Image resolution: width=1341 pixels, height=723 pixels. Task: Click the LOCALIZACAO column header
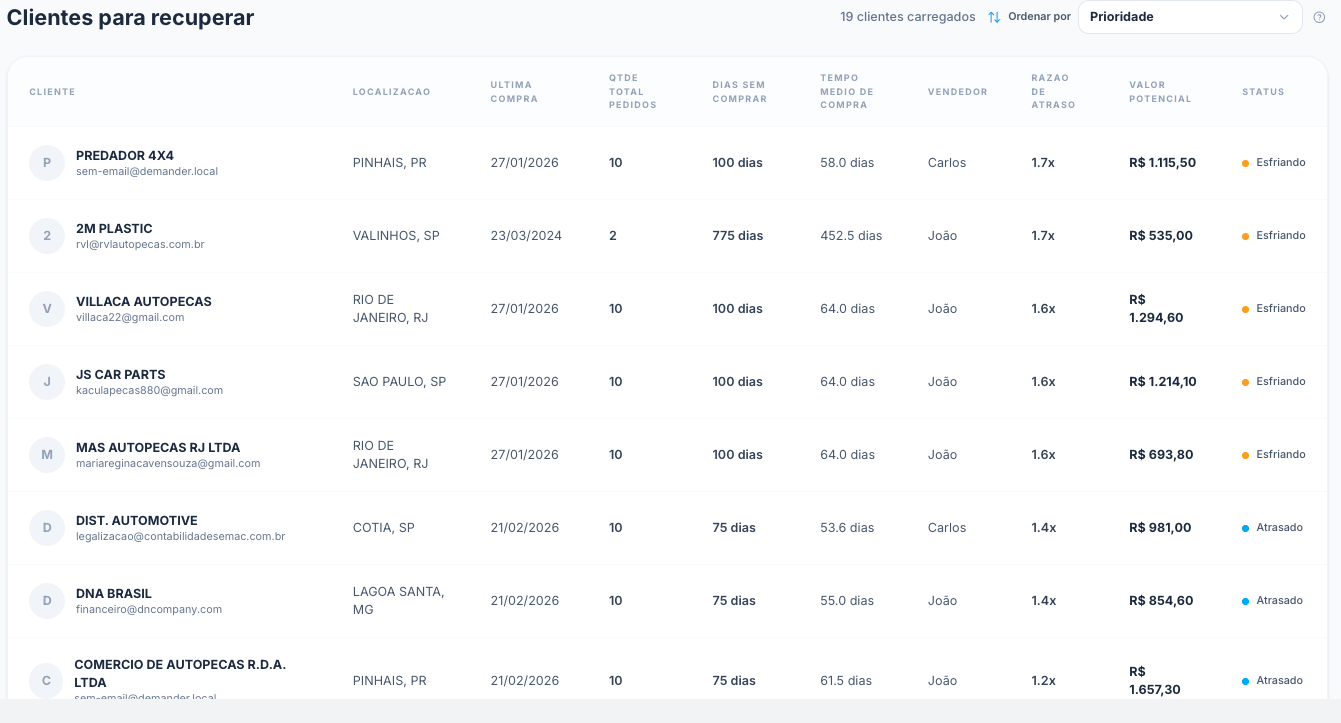pyautogui.click(x=392, y=92)
